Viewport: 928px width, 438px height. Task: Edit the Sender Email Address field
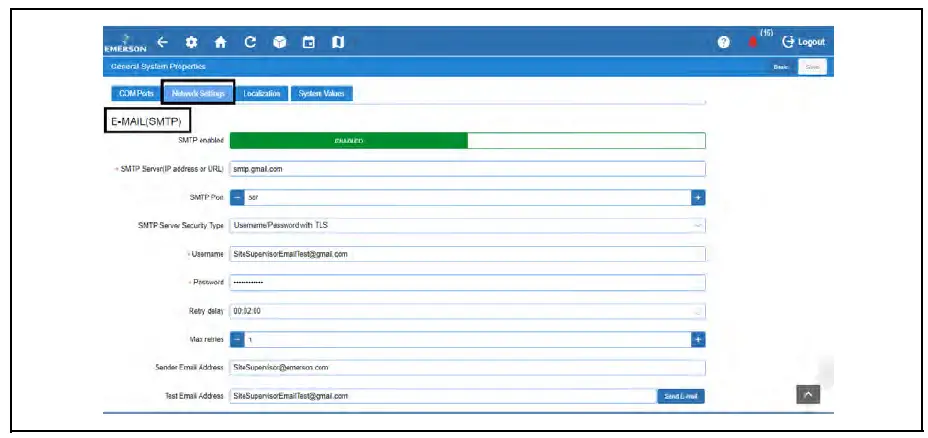pos(468,368)
